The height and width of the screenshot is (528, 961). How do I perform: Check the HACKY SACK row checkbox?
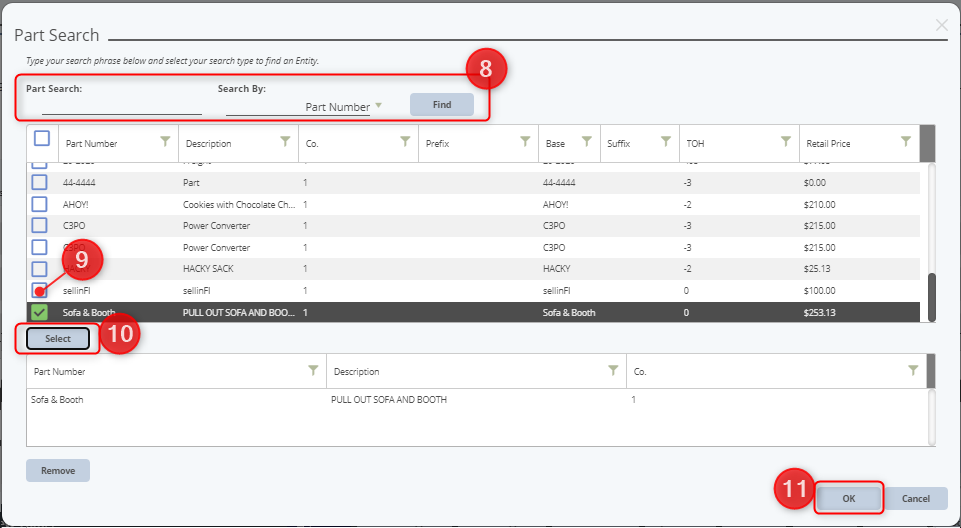(39, 269)
